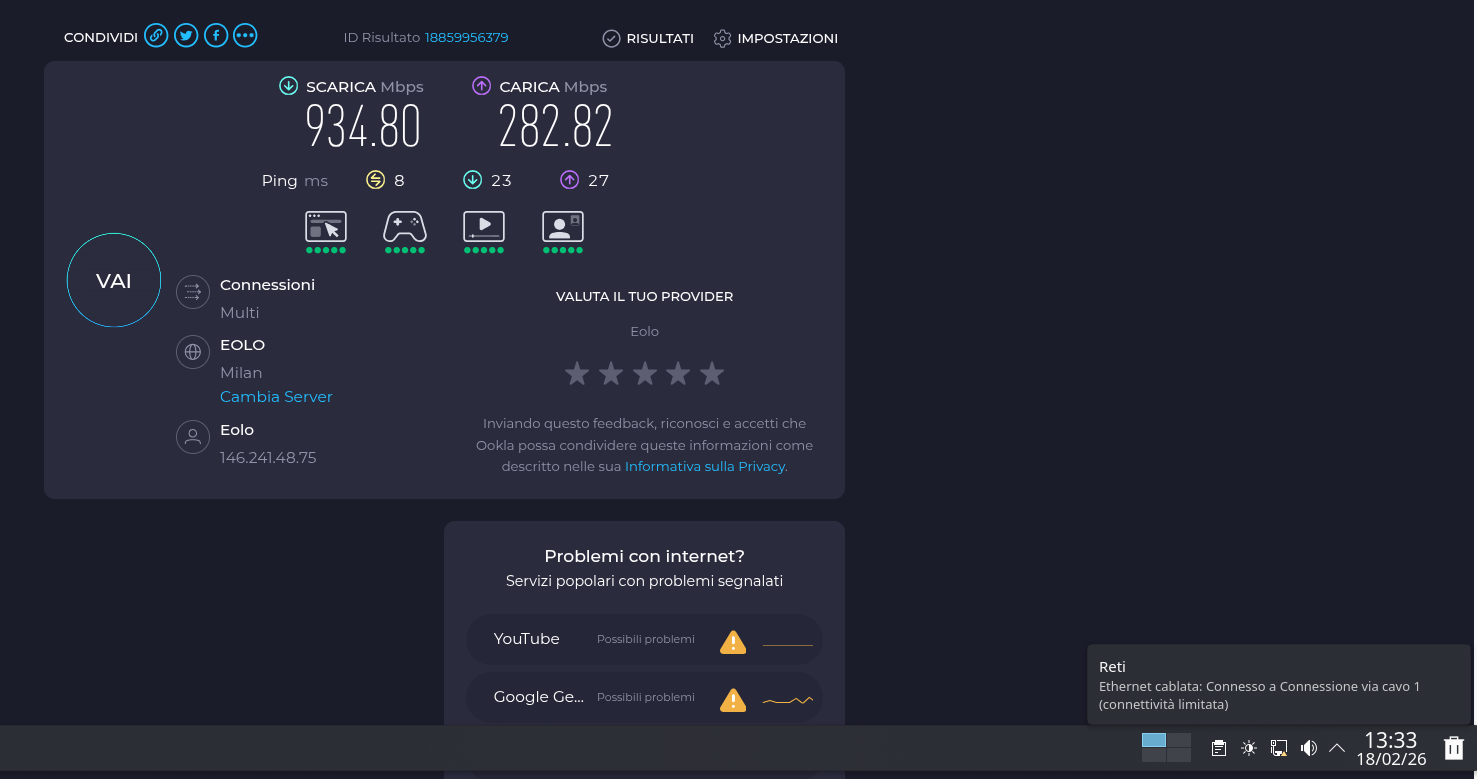The height and width of the screenshot is (779, 1477).
Task: Click the gaming controller experience icon
Action: (x=405, y=227)
